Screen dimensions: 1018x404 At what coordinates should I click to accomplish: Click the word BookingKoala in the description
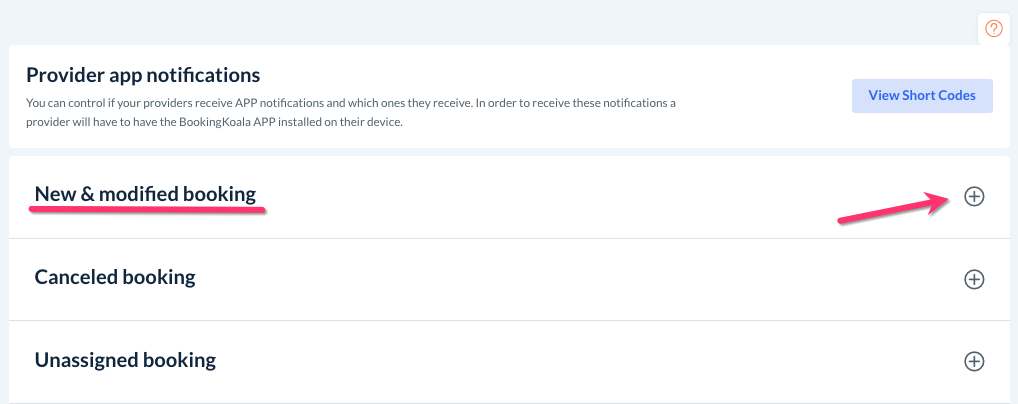point(237,123)
